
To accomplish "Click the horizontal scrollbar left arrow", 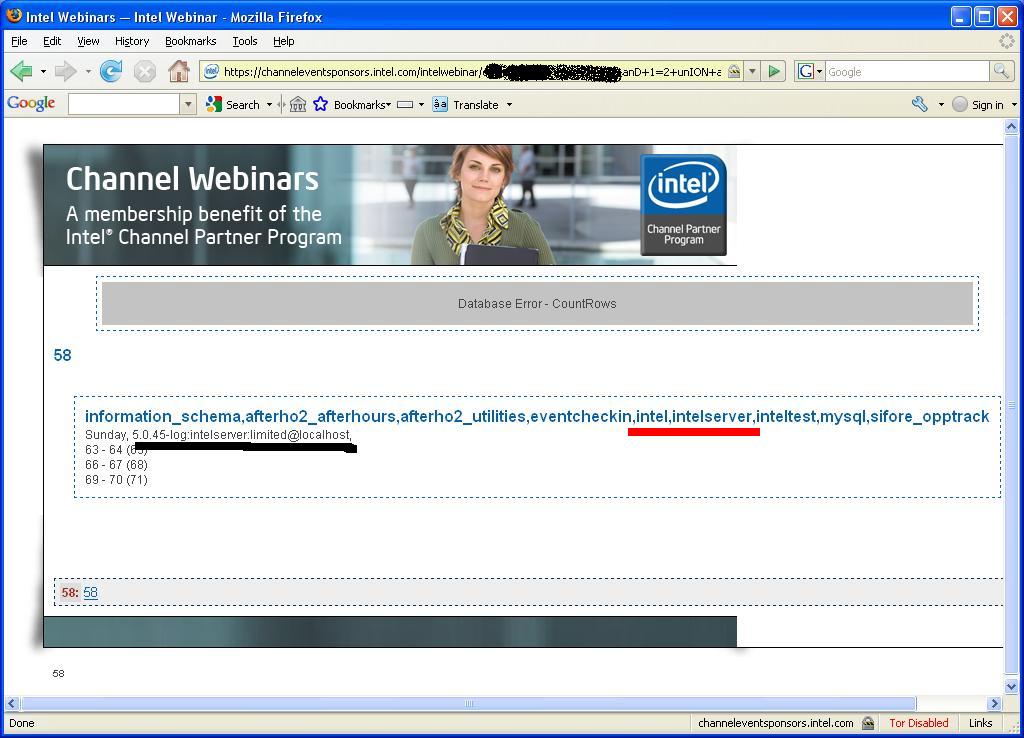I will 12,703.
